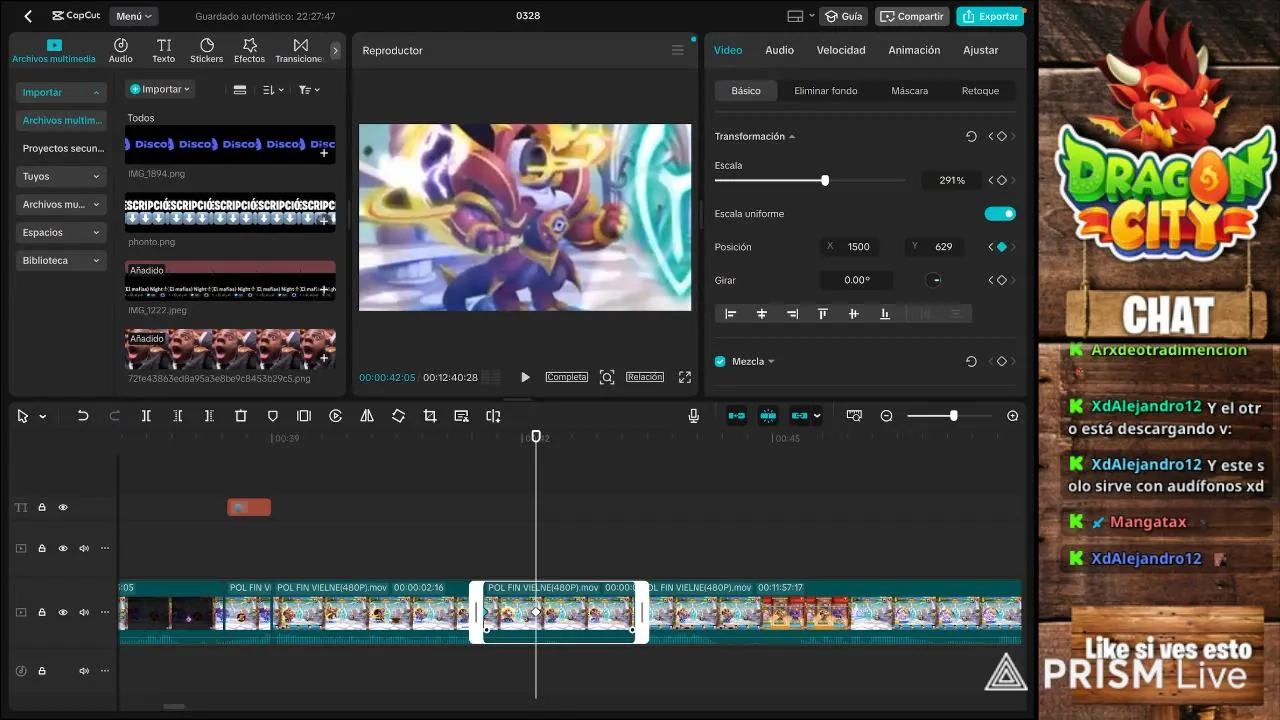The width and height of the screenshot is (1280, 720).
Task: Expand the Importar dropdown button
Action: coord(160,89)
